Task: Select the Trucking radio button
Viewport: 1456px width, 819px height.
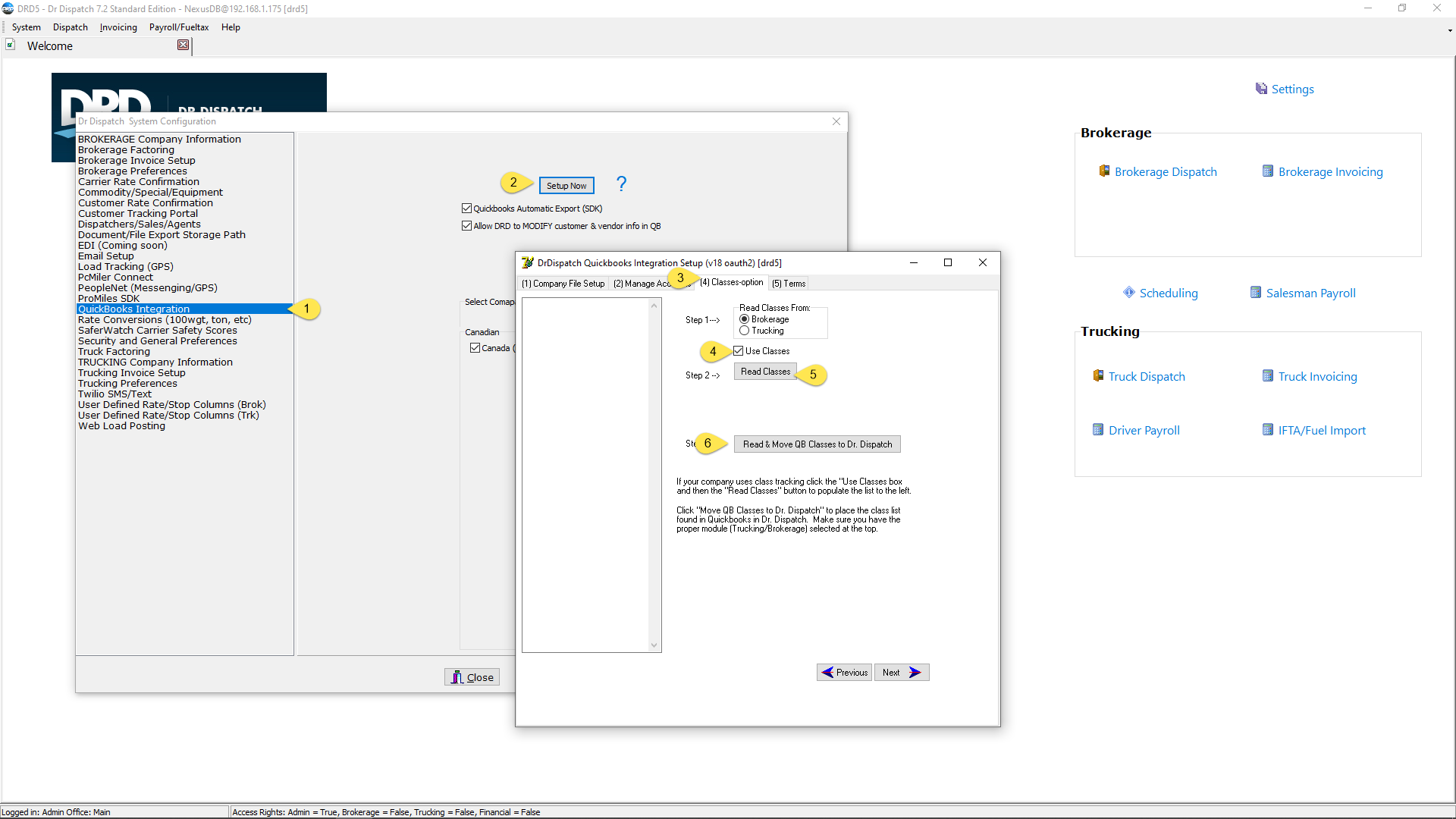Action: [x=745, y=331]
